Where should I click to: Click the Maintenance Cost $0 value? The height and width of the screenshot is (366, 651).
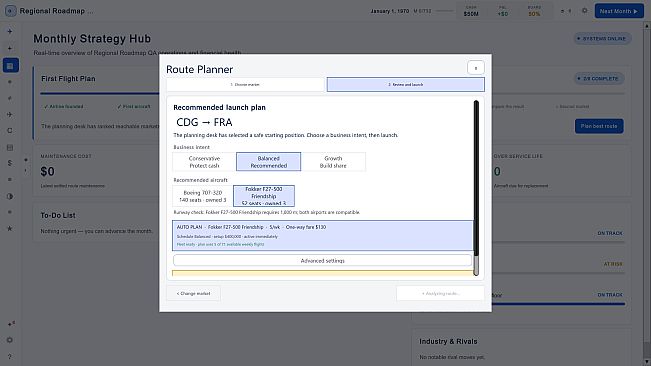[47, 171]
